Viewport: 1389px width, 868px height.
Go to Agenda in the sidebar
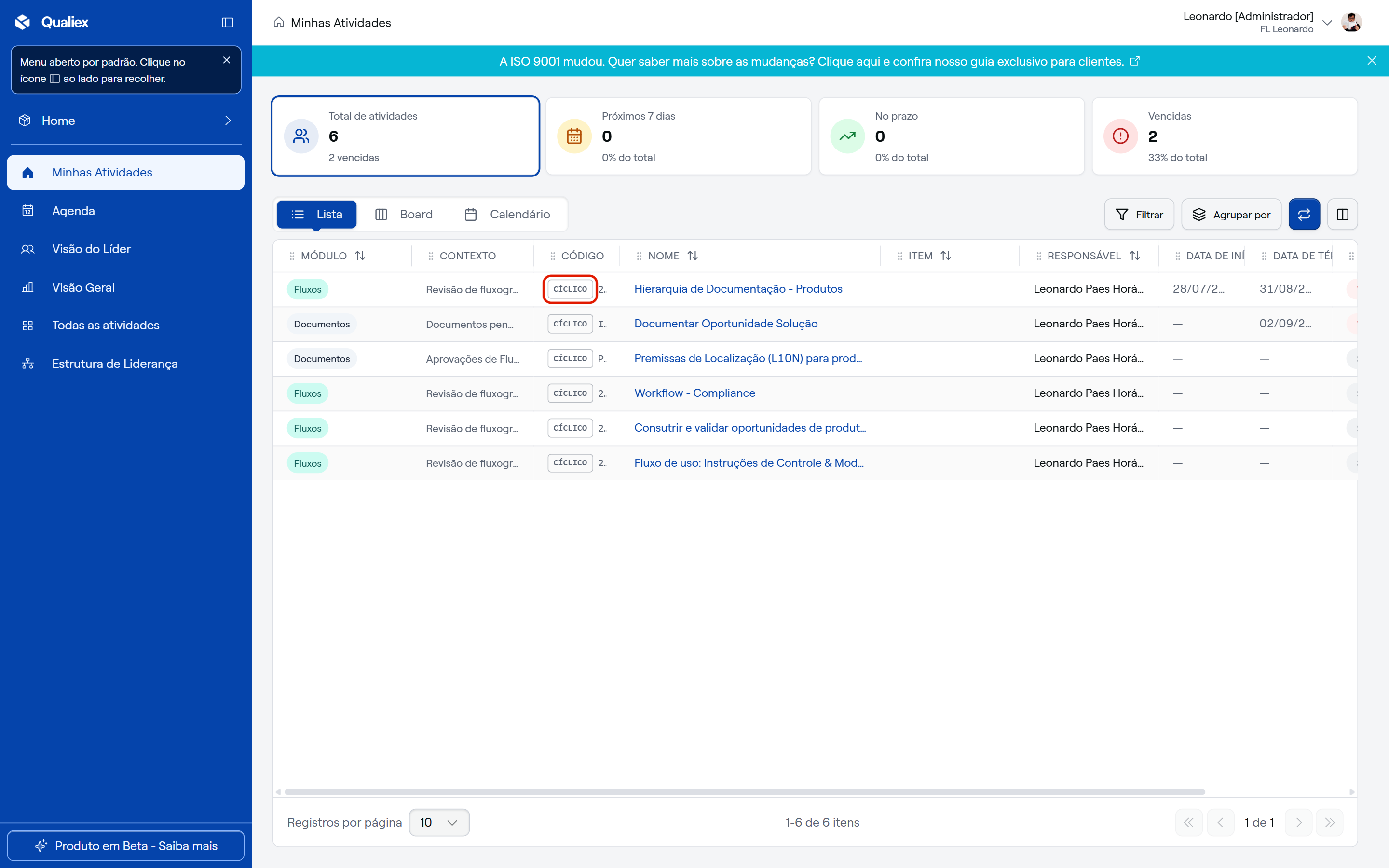(126, 211)
